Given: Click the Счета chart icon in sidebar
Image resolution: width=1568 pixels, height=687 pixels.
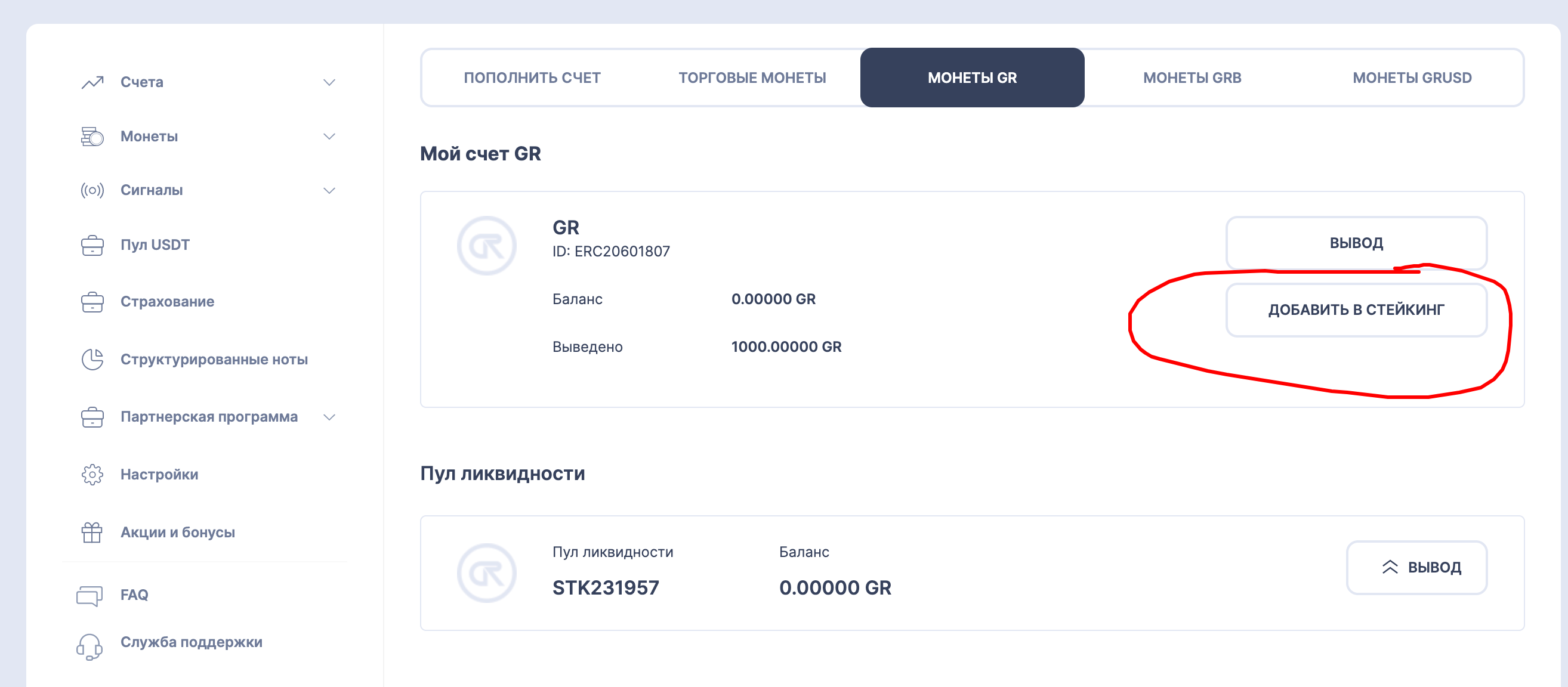Looking at the screenshot, I should tap(92, 82).
